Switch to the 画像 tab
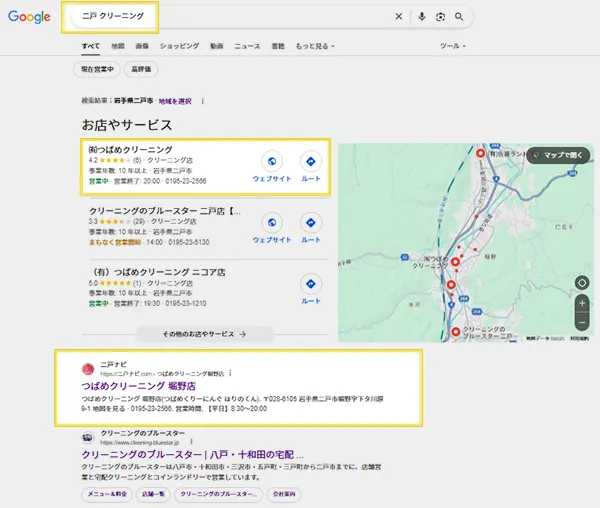 pyautogui.click(x=142, y=46)
